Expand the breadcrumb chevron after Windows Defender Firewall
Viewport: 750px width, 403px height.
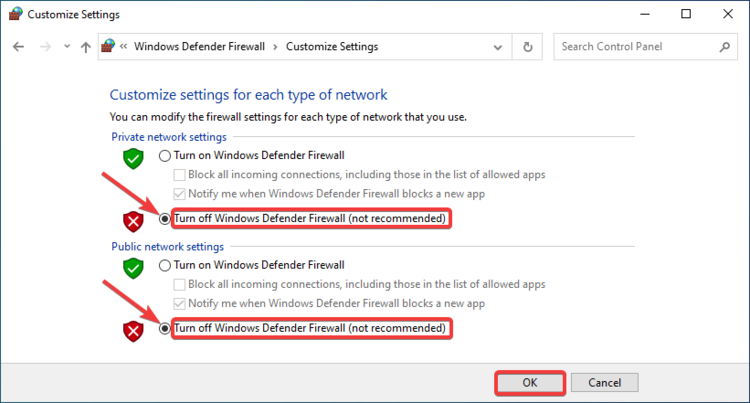point(275,47)
